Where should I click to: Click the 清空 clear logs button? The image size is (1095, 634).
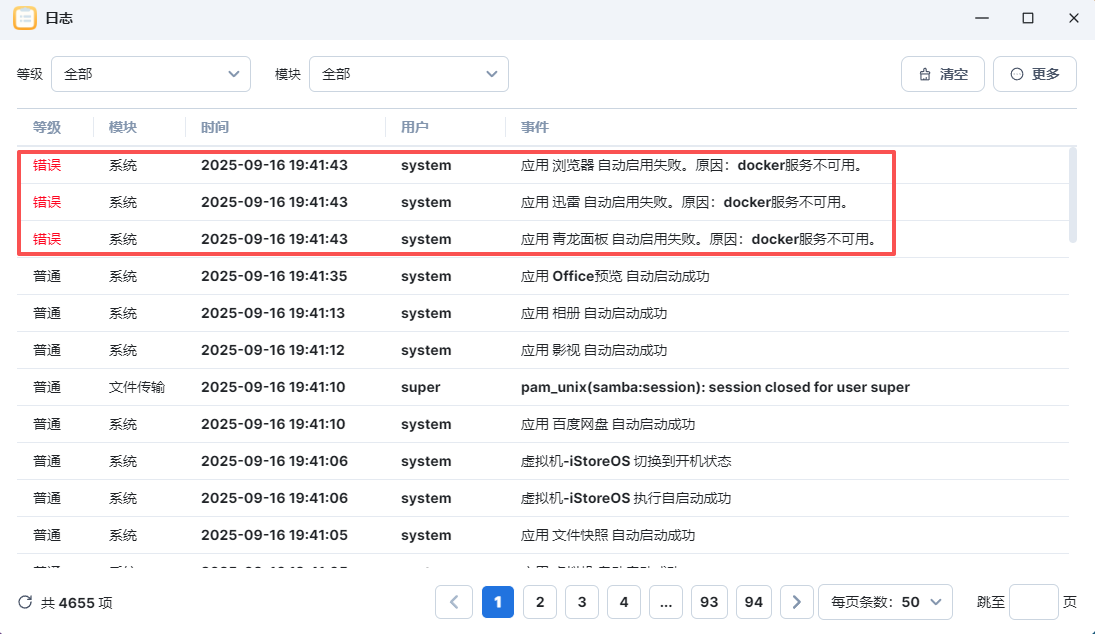pyautogui.click(x=942, y=74)
